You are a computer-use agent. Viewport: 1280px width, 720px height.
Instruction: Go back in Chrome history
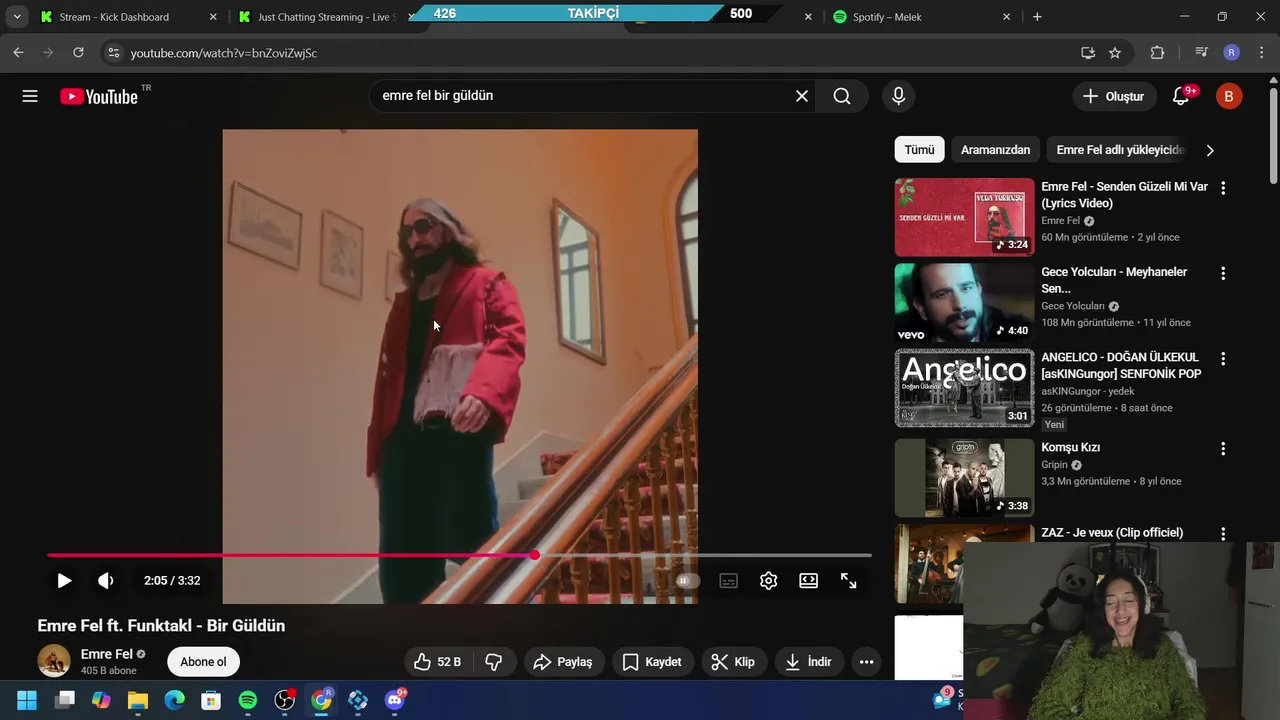(18, 53)
